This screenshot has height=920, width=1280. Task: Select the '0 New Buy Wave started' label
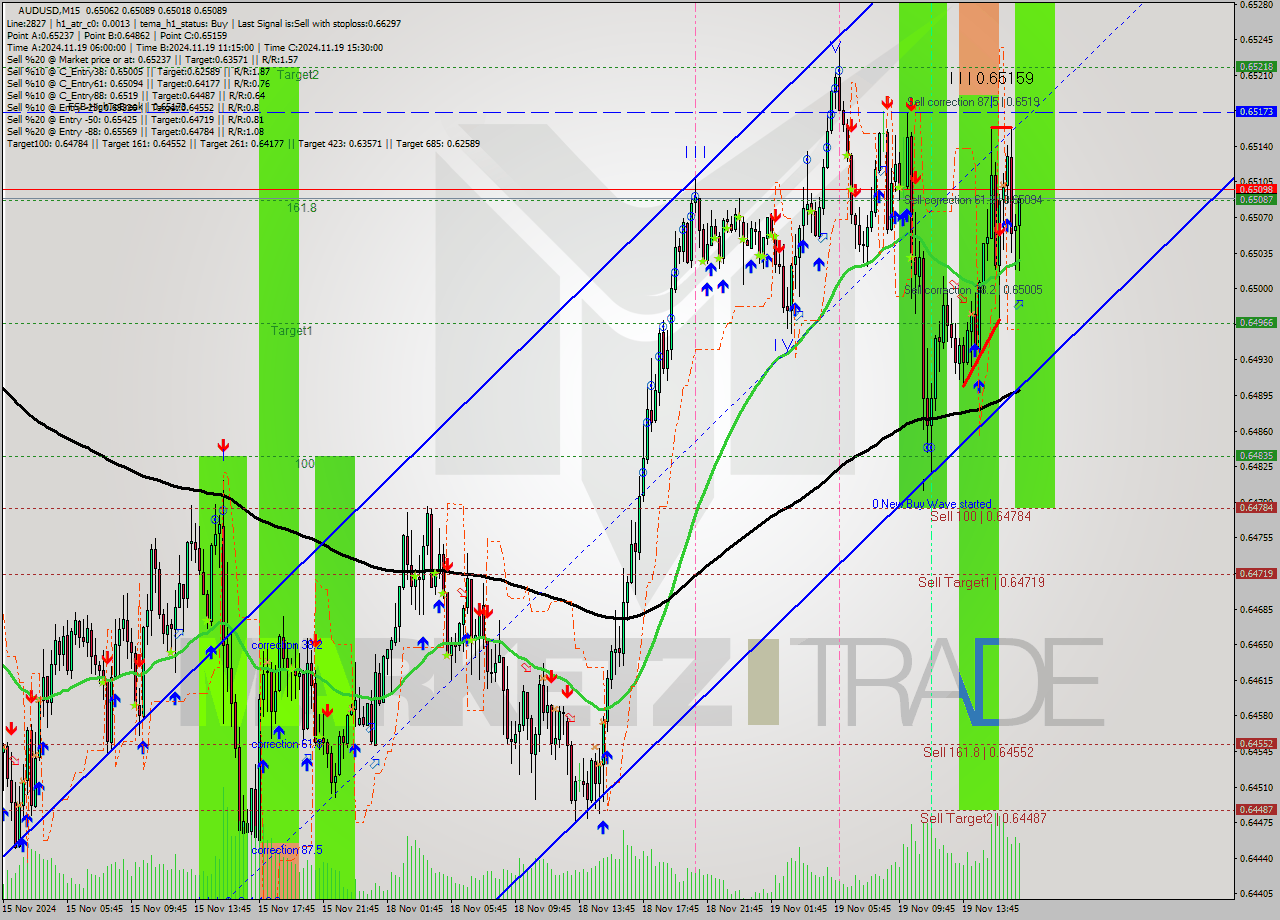(932, 504)
